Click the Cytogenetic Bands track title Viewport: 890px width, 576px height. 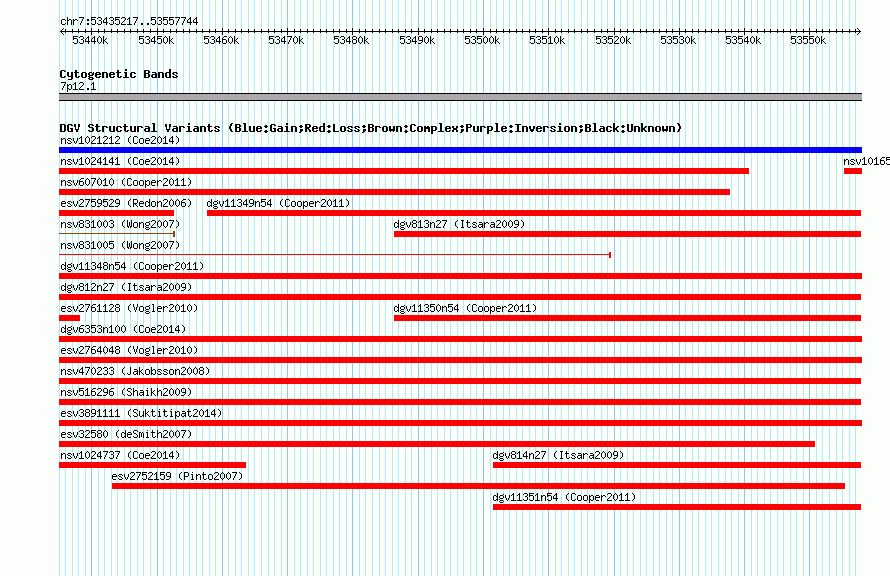click(x=119, y=74)
